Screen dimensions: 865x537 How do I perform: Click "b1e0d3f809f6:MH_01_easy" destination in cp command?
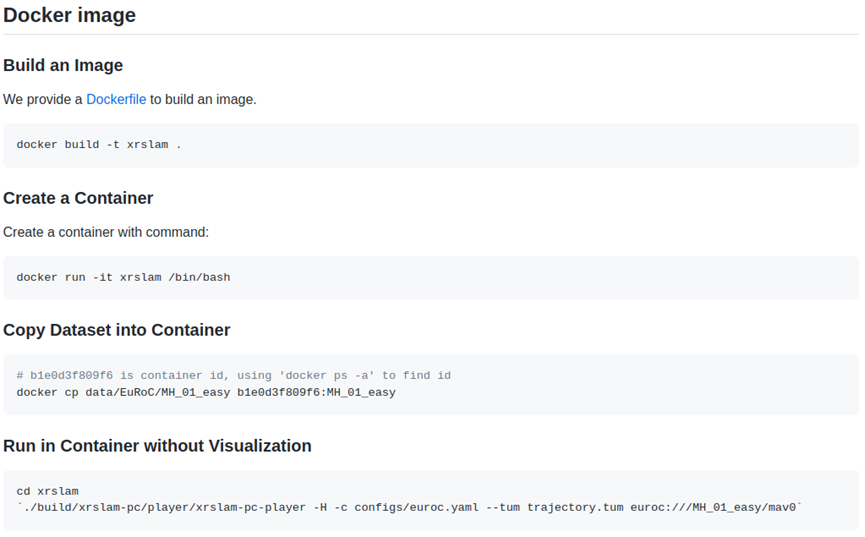coord(316,392)
